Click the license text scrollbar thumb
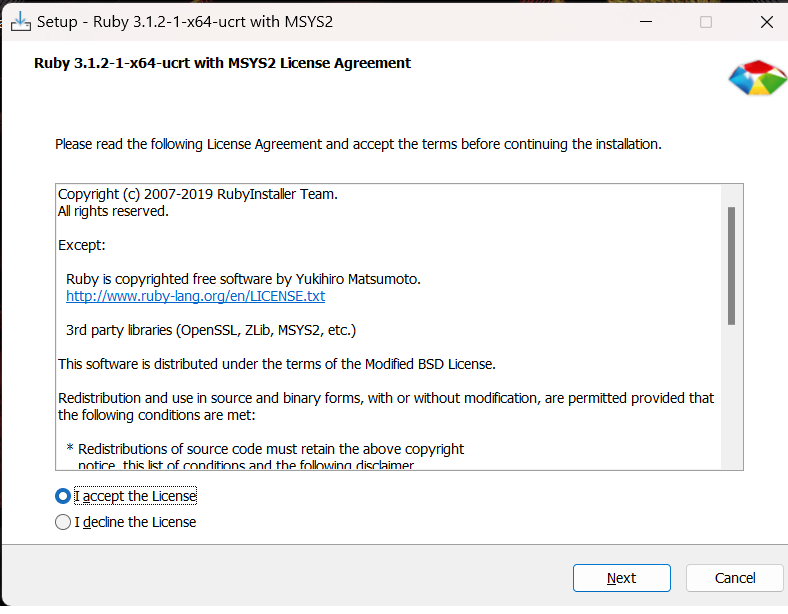This screenshot has height=614, width=788. click(732, 265)
